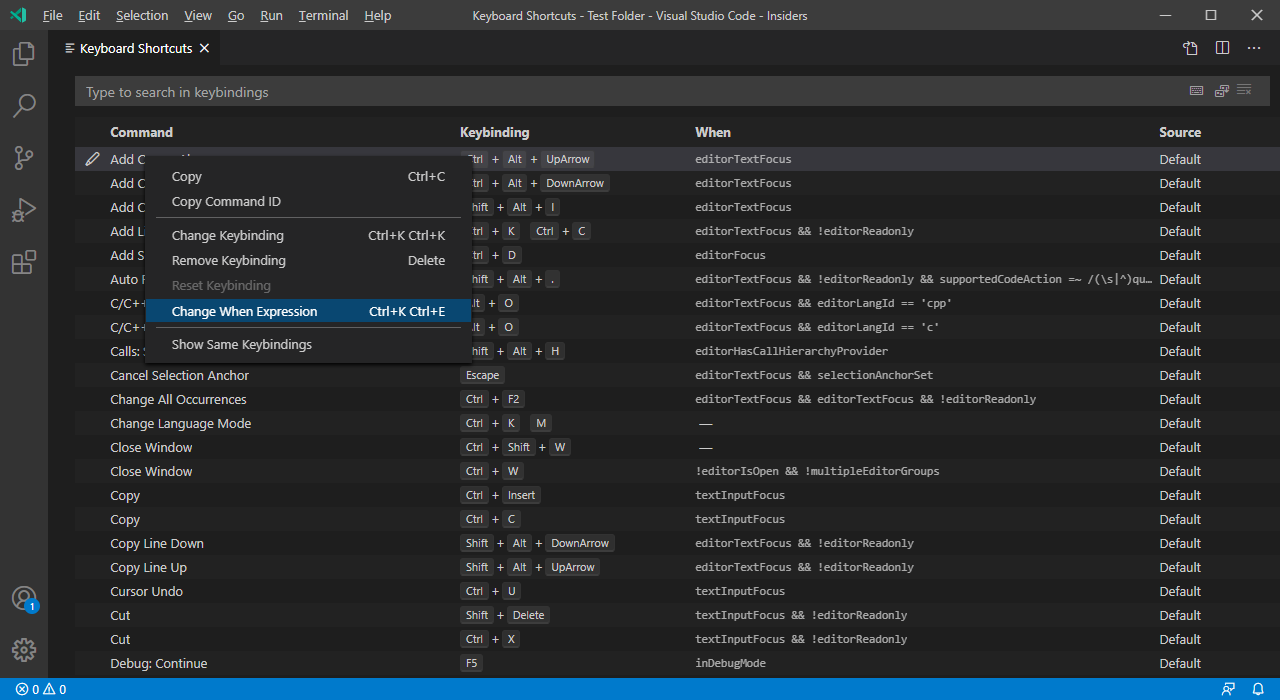Open the Run menu
The image size is (1280, 700).
(x=271, y=15)
